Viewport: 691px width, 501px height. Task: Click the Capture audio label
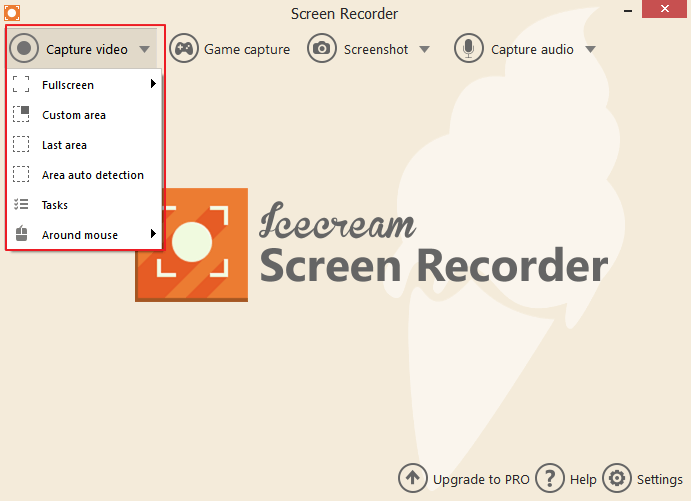(x=532, y=49)
